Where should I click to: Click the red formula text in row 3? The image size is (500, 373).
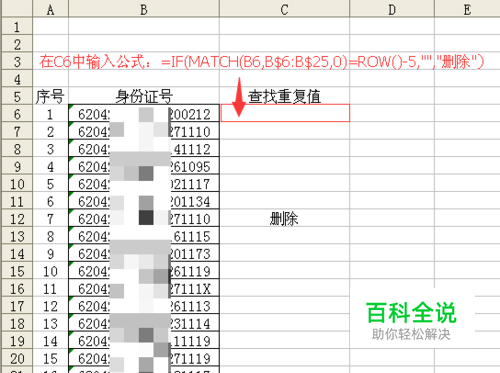pos(262,62)
